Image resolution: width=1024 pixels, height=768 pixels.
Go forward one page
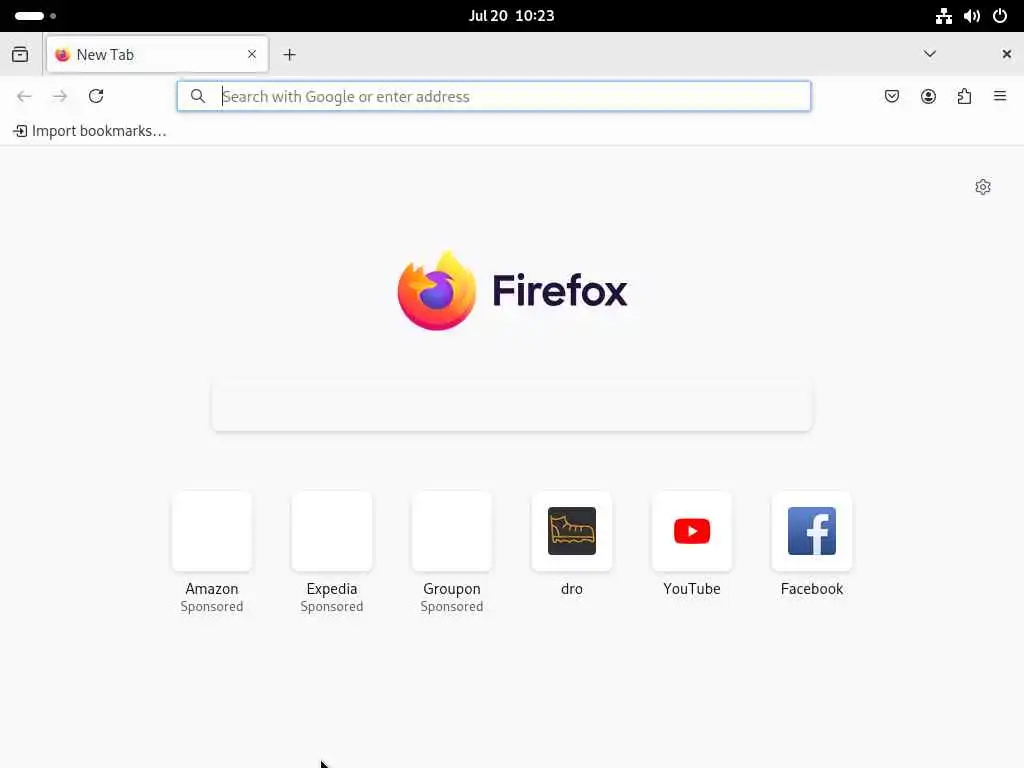click(60, 96)
